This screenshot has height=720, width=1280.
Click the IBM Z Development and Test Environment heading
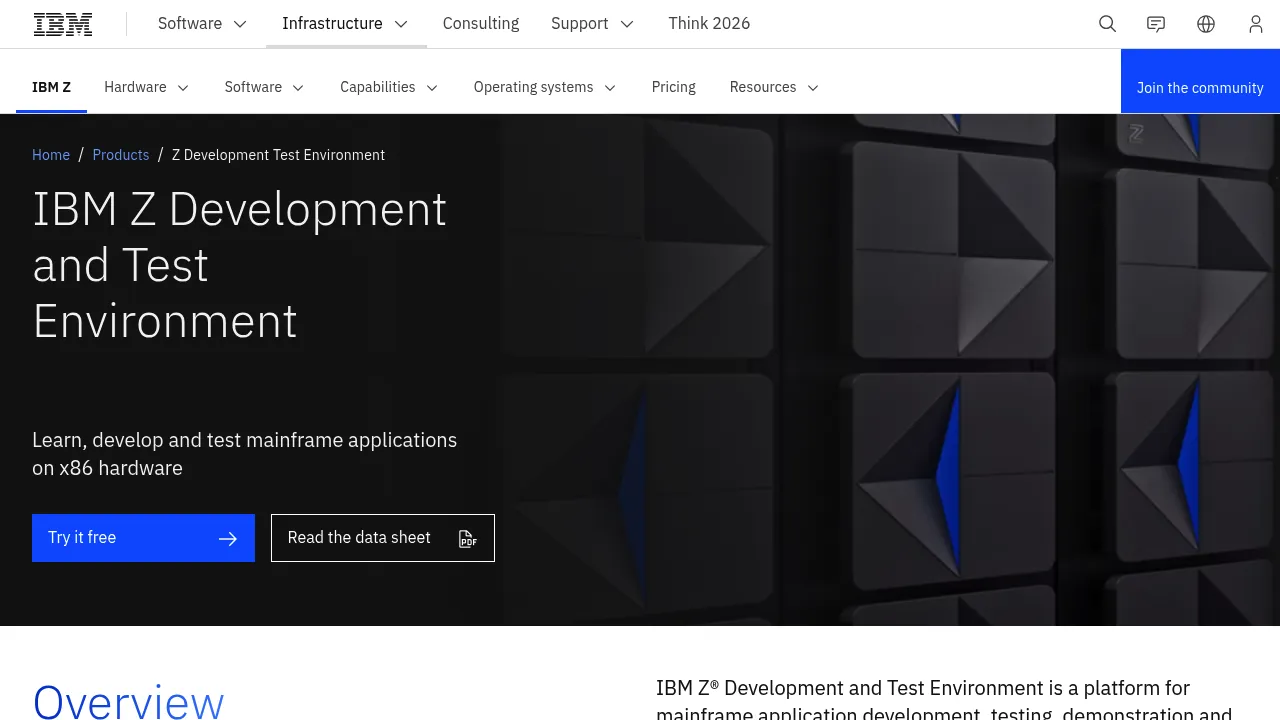(240, 265)
